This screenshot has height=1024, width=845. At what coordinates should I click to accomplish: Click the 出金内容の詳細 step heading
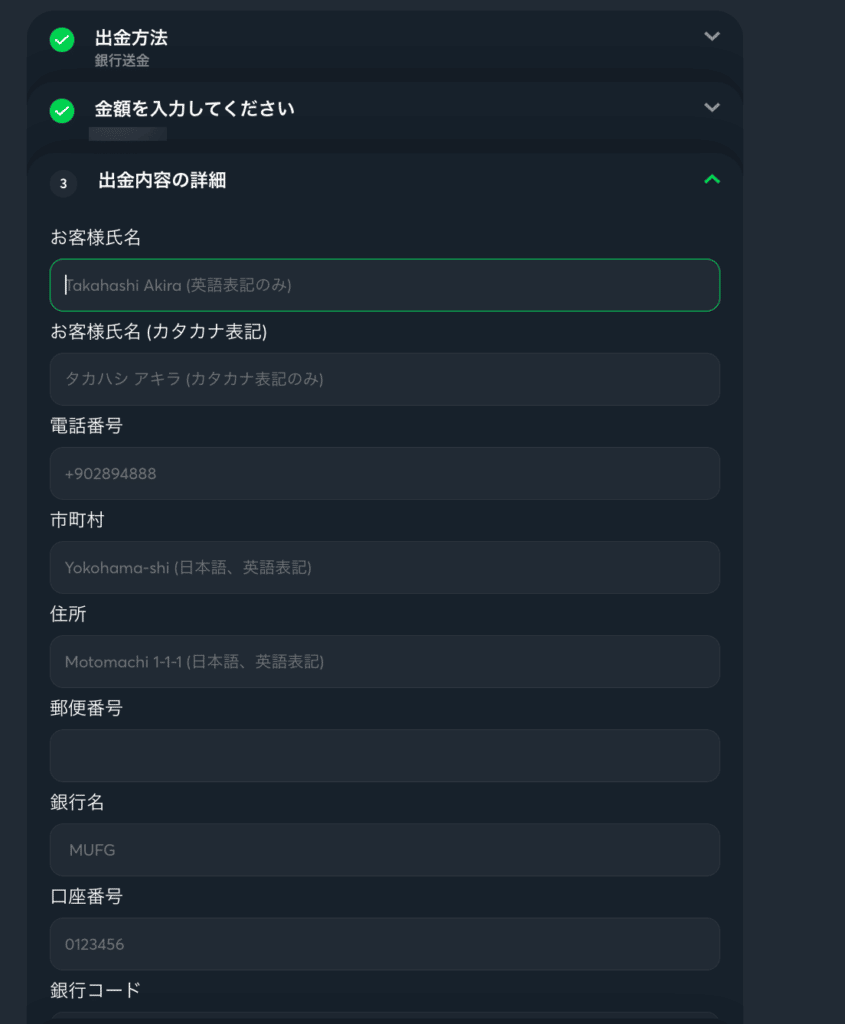pos(162,181)
